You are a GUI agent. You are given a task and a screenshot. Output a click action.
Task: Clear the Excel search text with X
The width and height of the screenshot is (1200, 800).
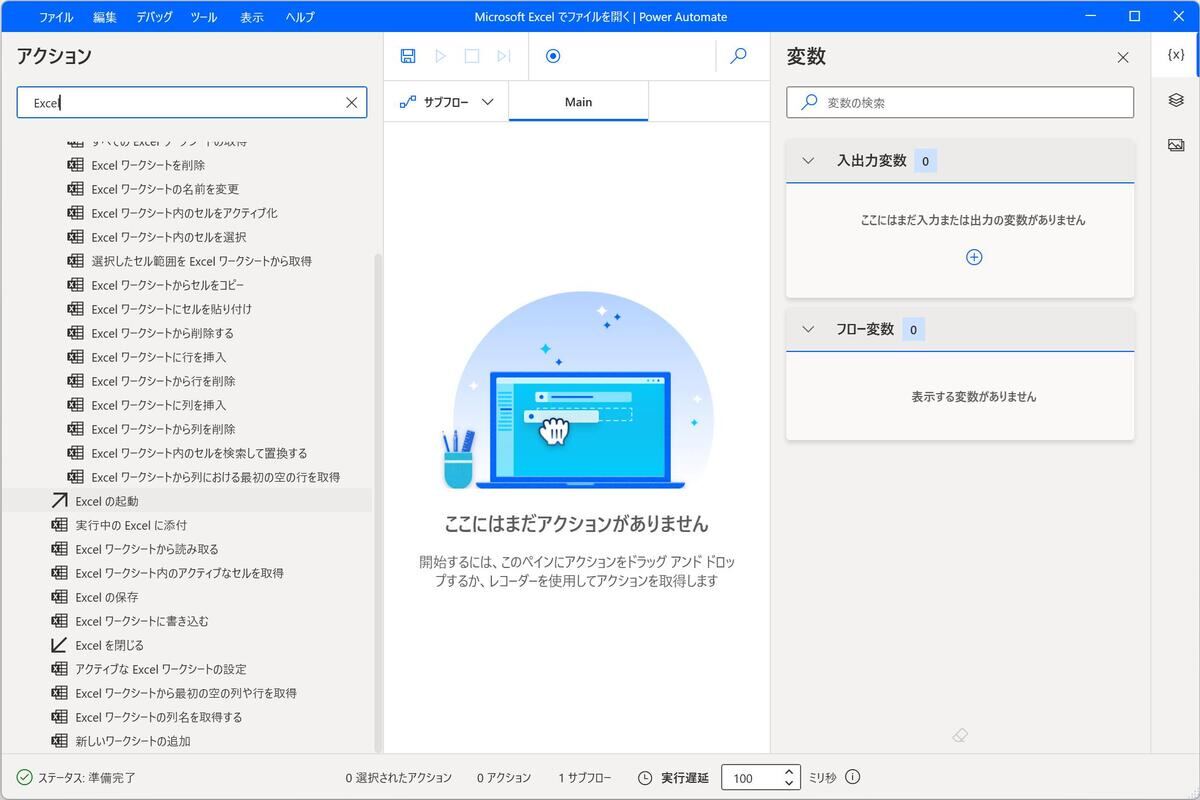coord(352,102)
